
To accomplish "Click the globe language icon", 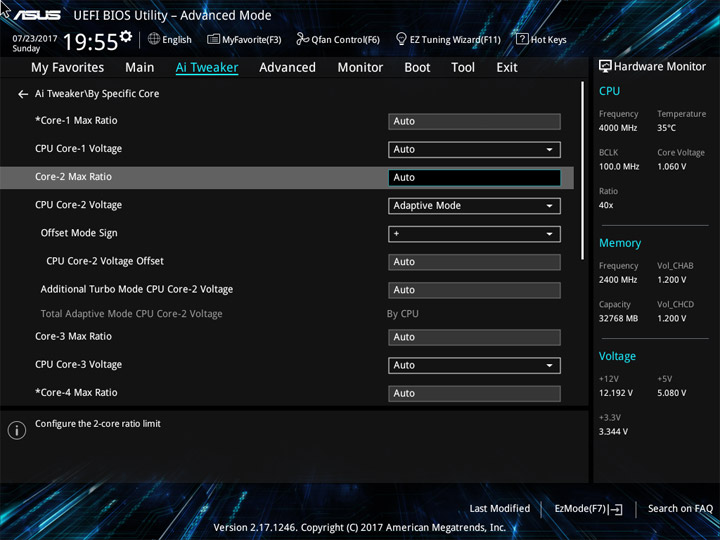I will pos(154,39).
